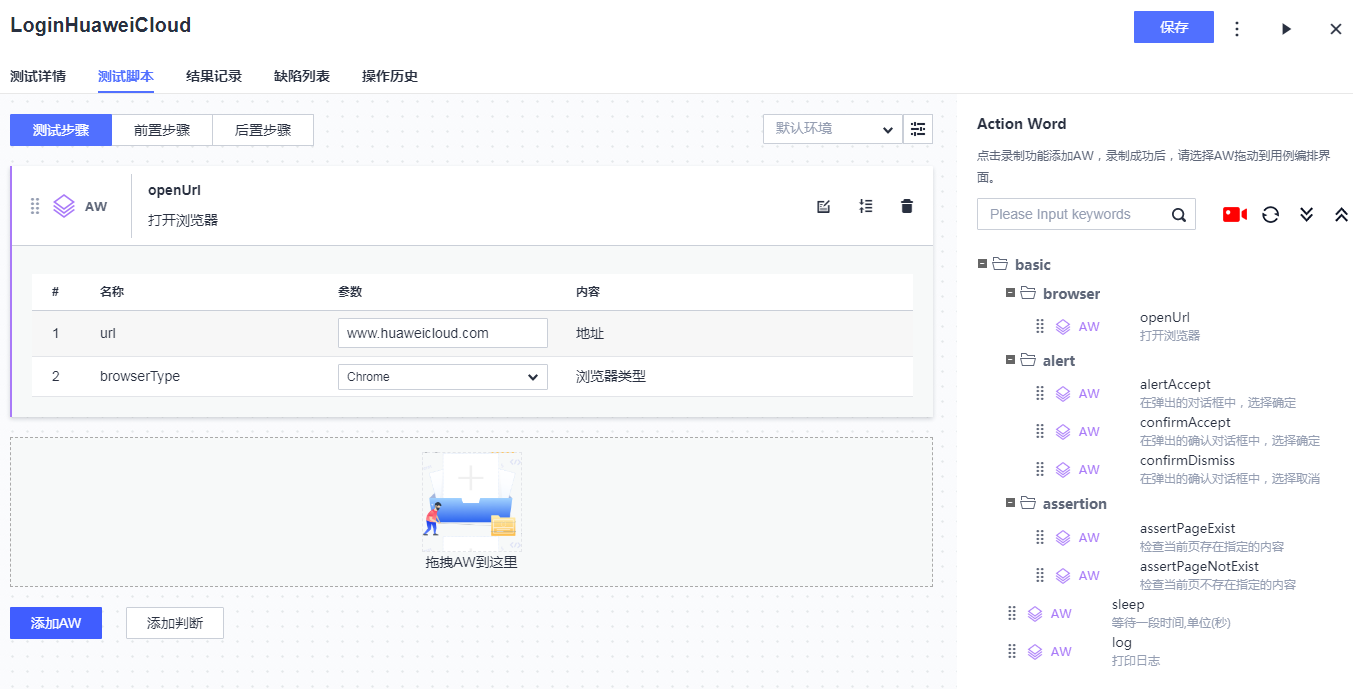Focus the url parameter input field
Image resolution: width=1353 pixels, height=689 pixels.
coord(443,333)
